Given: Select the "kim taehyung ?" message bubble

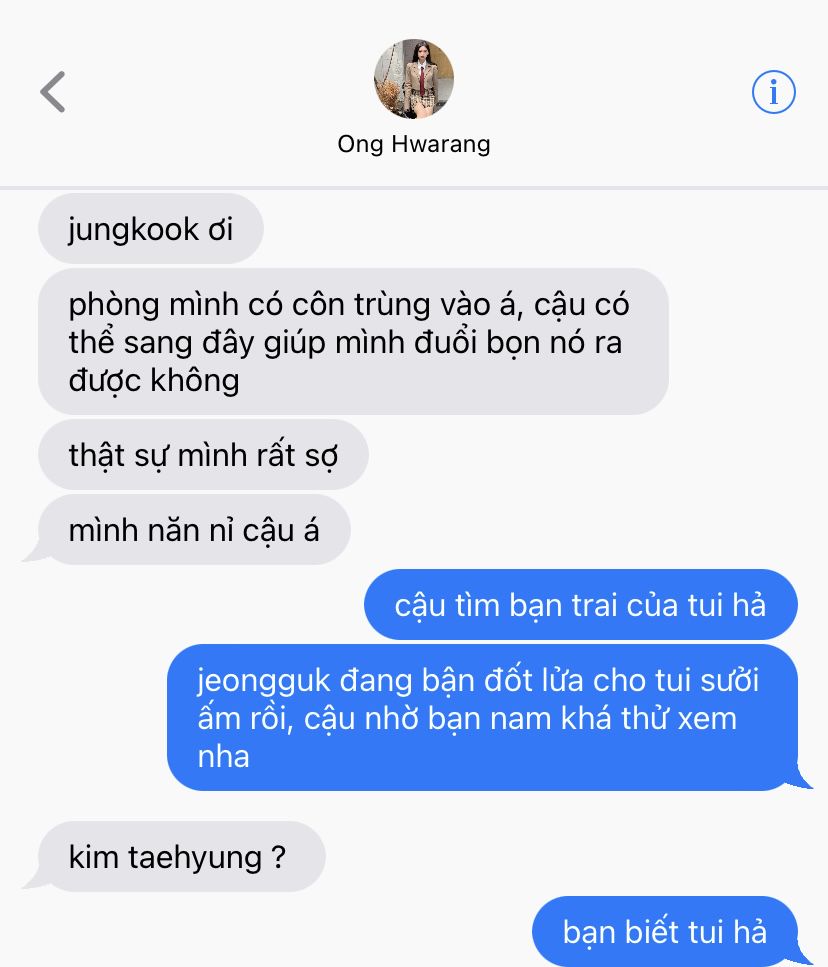Looking at the screenshot, I should (177, 857).
